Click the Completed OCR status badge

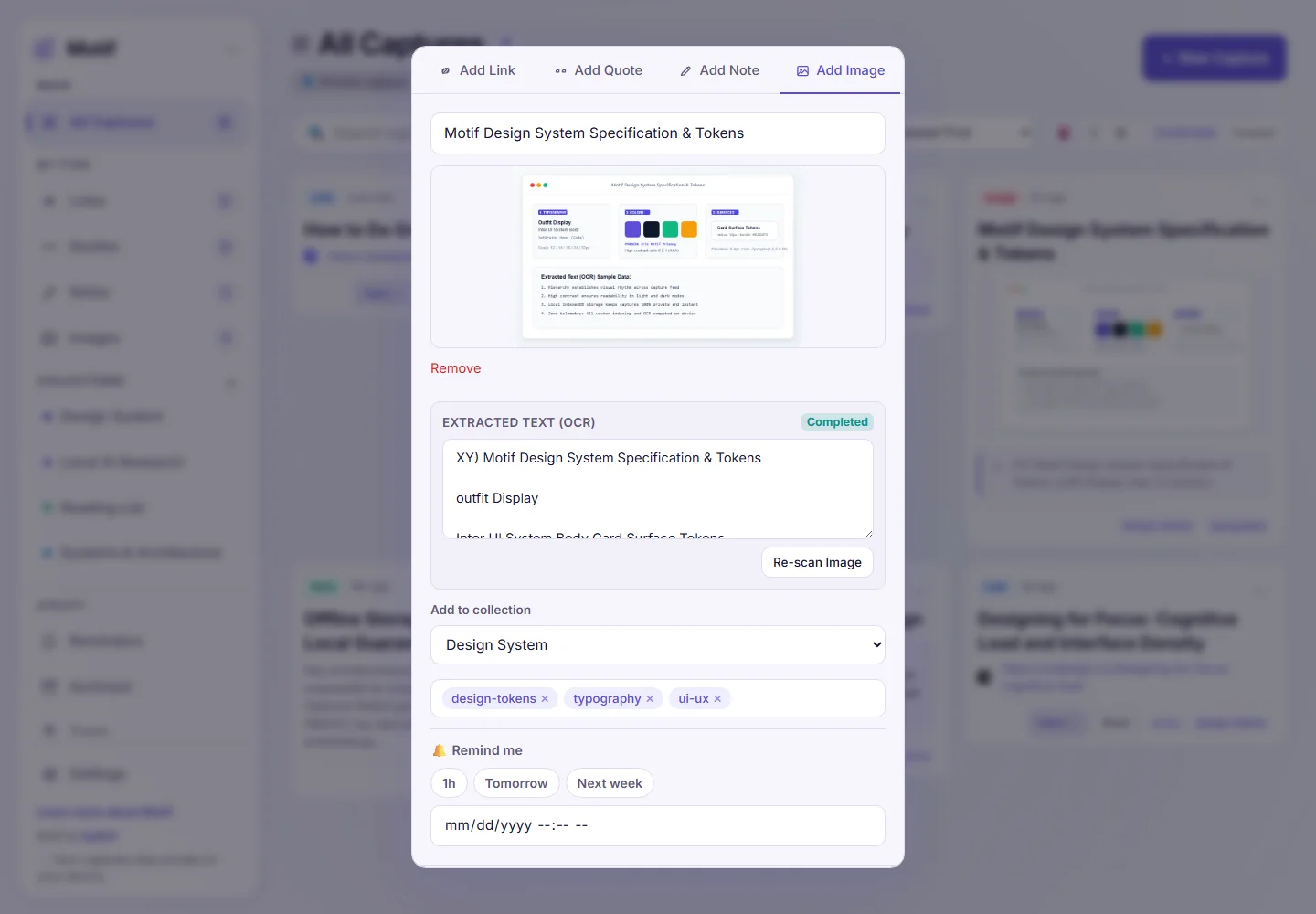tap(837, 422)
